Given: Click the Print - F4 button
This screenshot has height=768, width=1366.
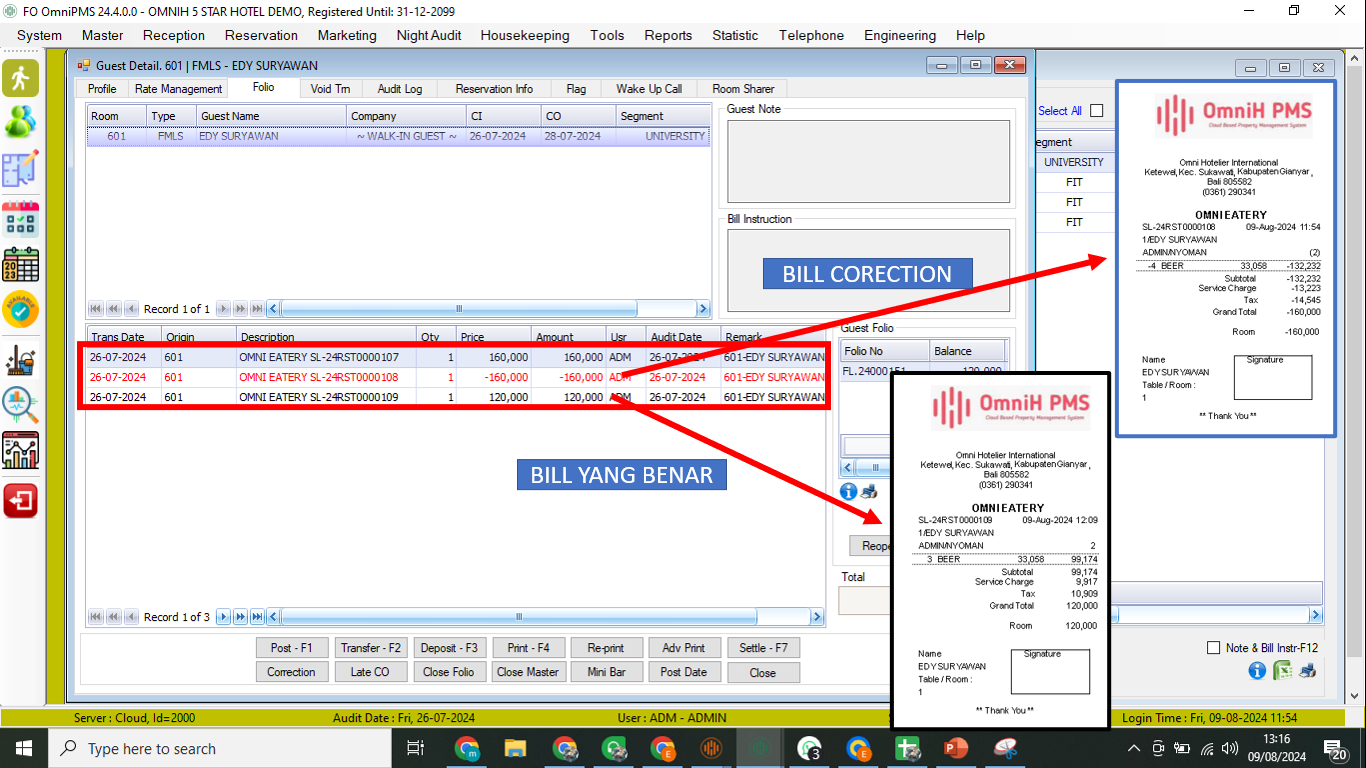Looking at the screenshot, I should (x=527, y=648).
